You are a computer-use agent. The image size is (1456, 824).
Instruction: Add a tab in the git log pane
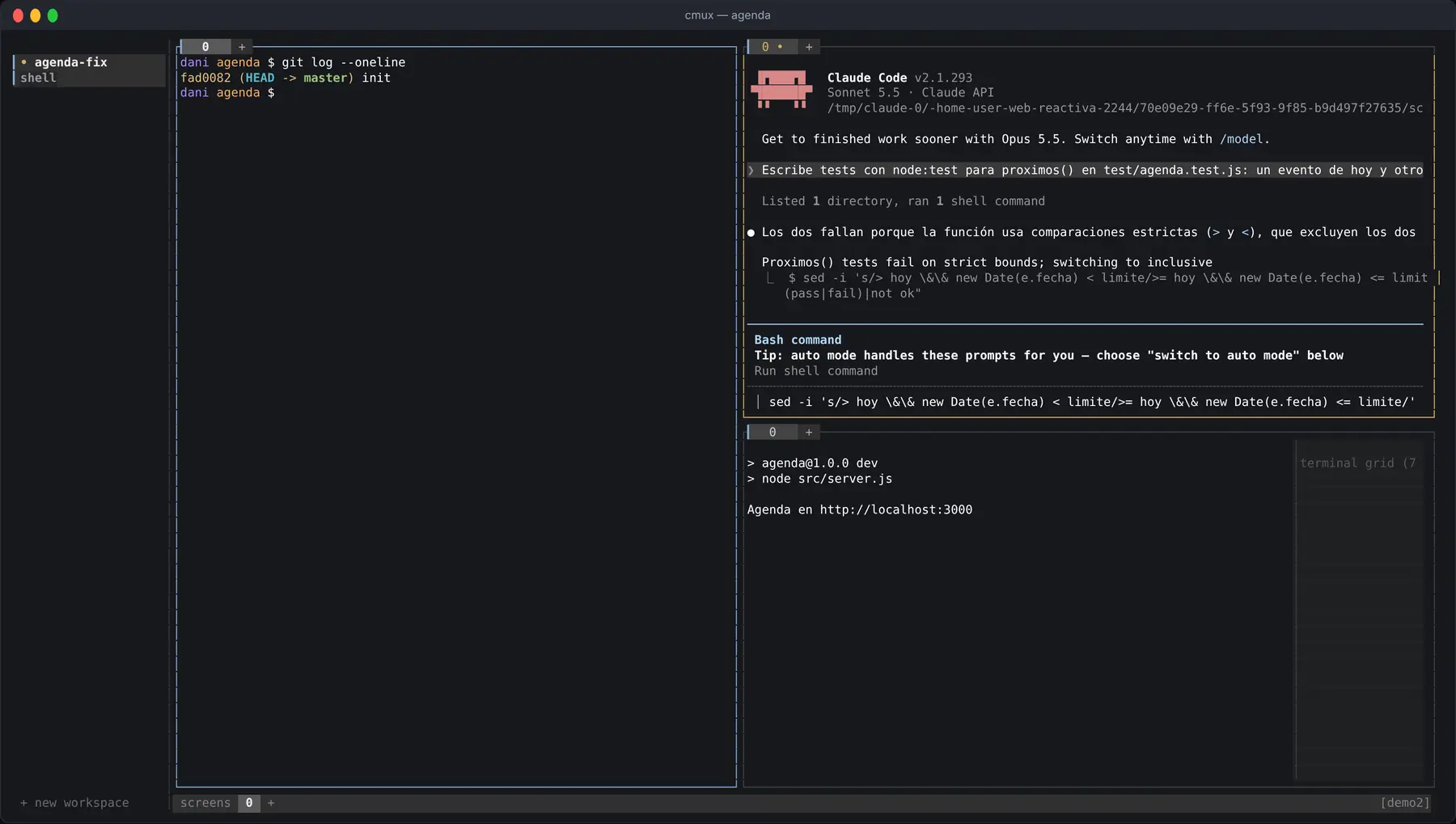point(242,47)
